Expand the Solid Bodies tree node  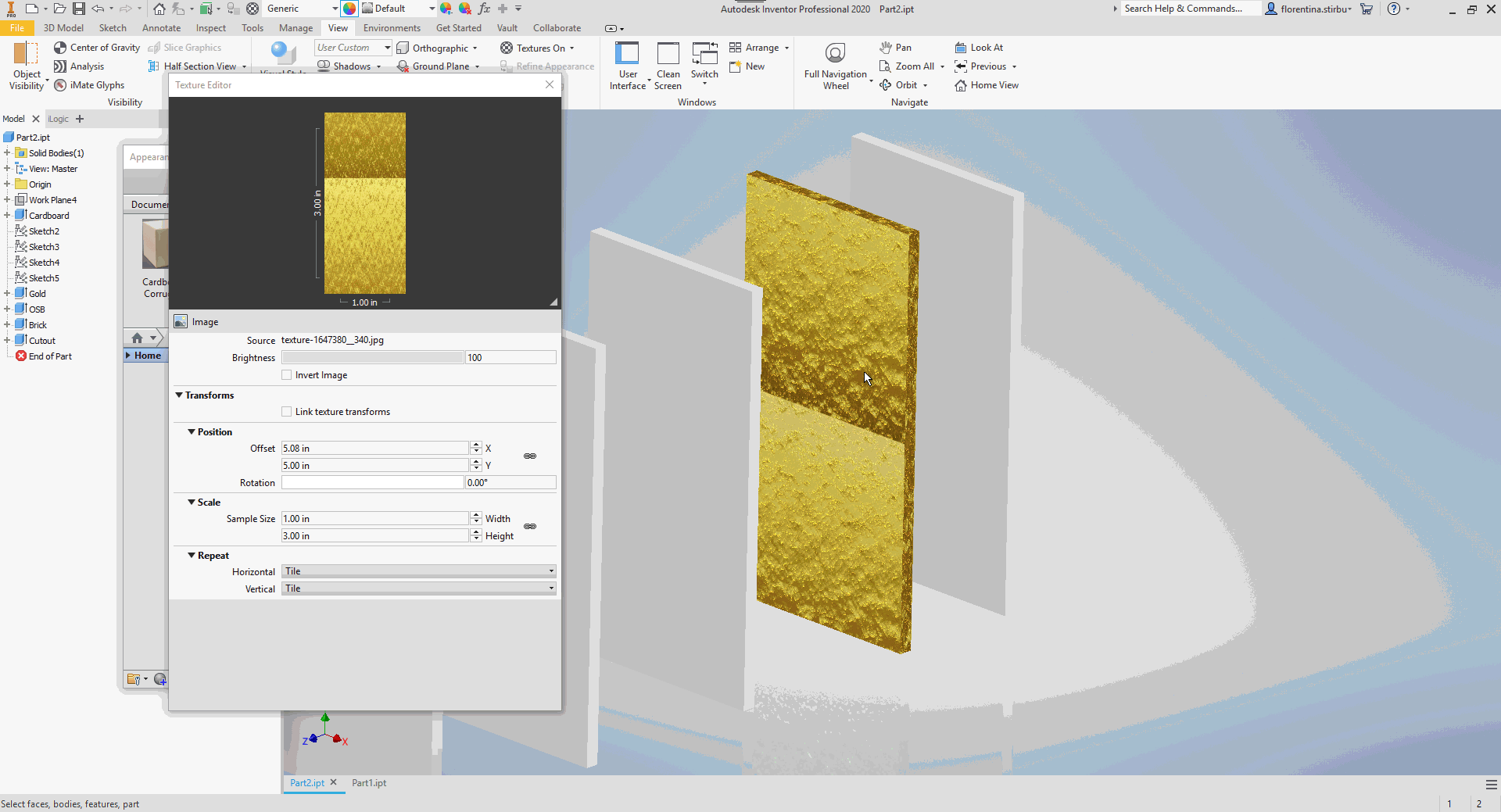(x=8, y=152)
